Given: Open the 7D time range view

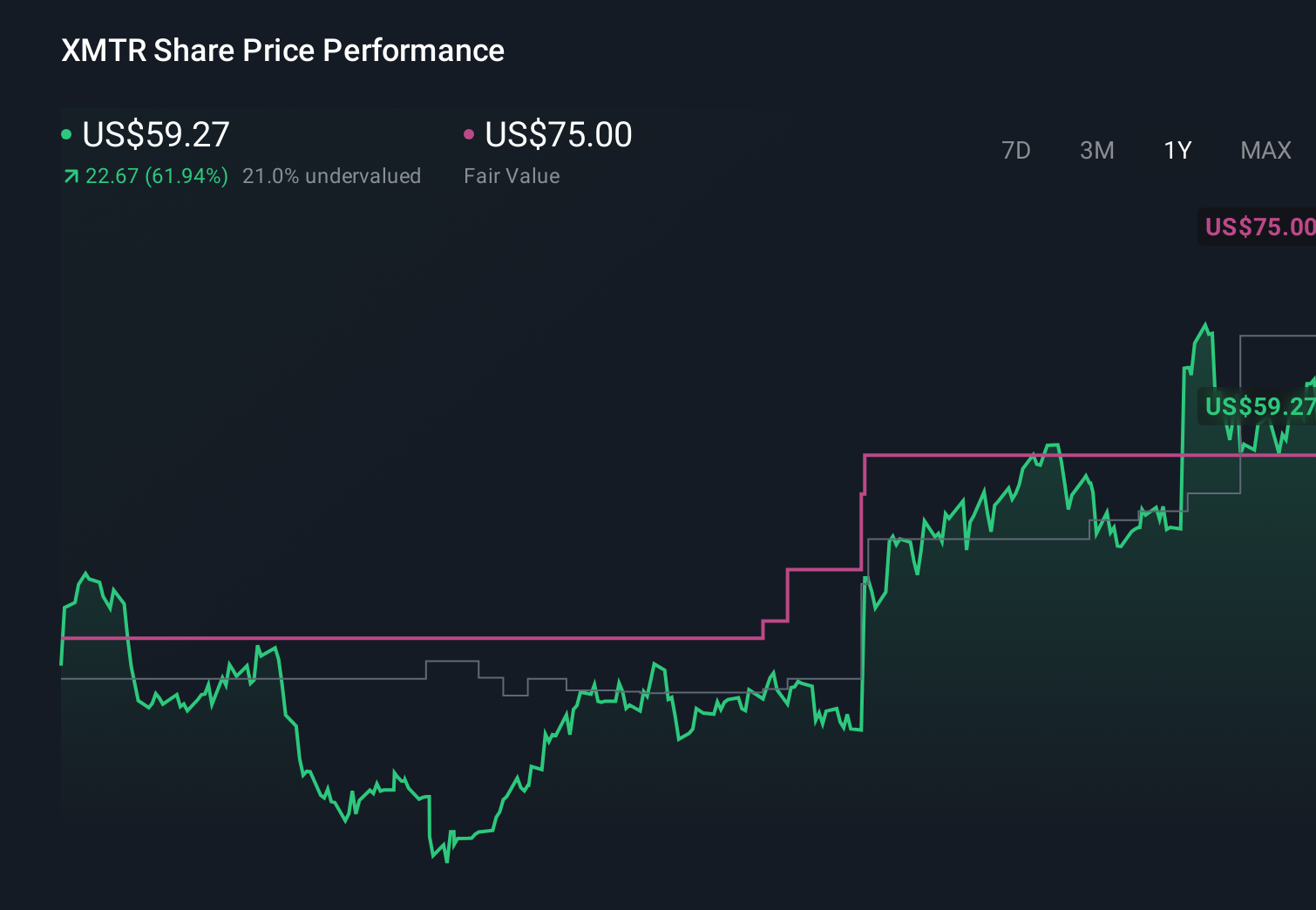Looking at the screenshot, I should (1016, 150).
